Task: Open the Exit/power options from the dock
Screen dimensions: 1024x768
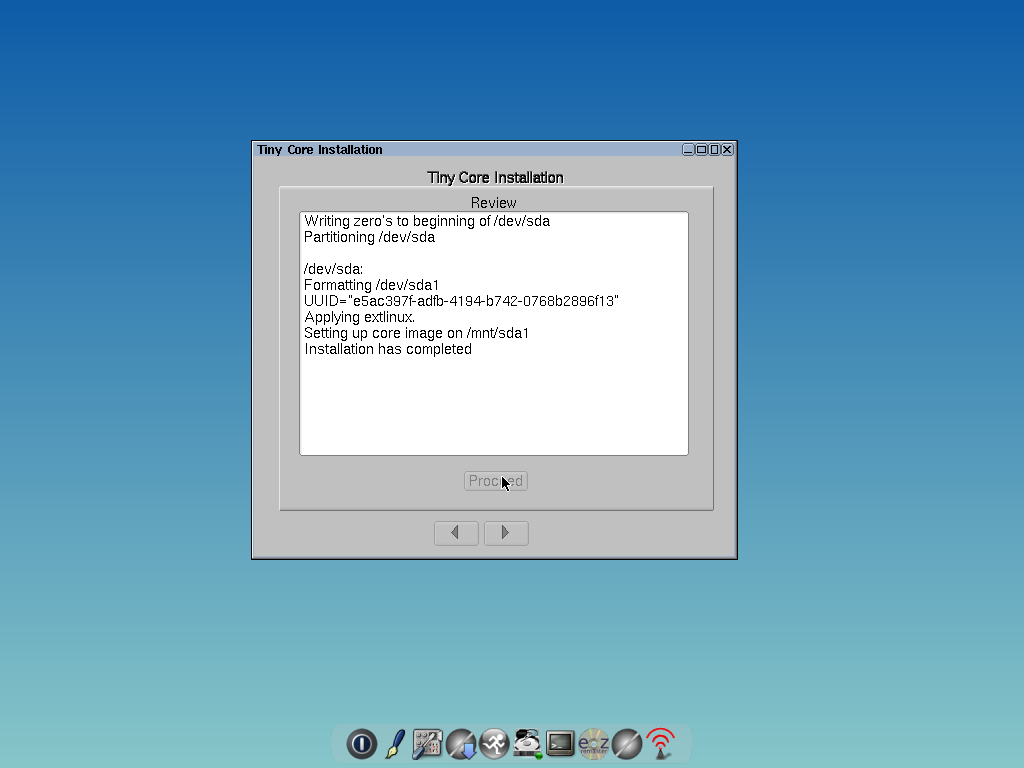Action: click(361, 744)
